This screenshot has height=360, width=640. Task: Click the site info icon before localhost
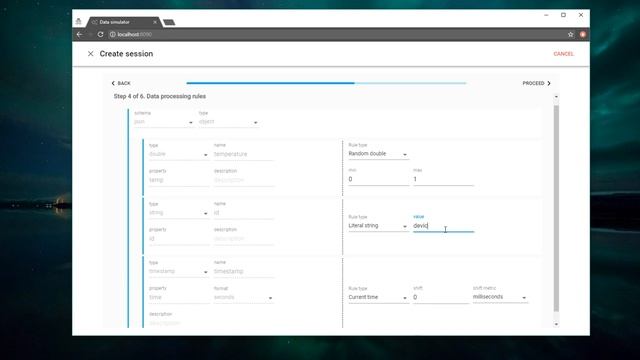coord(112,34)
